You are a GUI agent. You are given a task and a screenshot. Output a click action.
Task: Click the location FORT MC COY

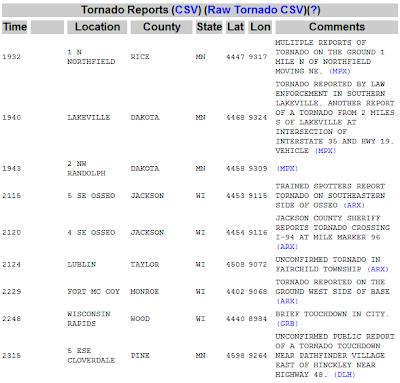tap(93, 292)
